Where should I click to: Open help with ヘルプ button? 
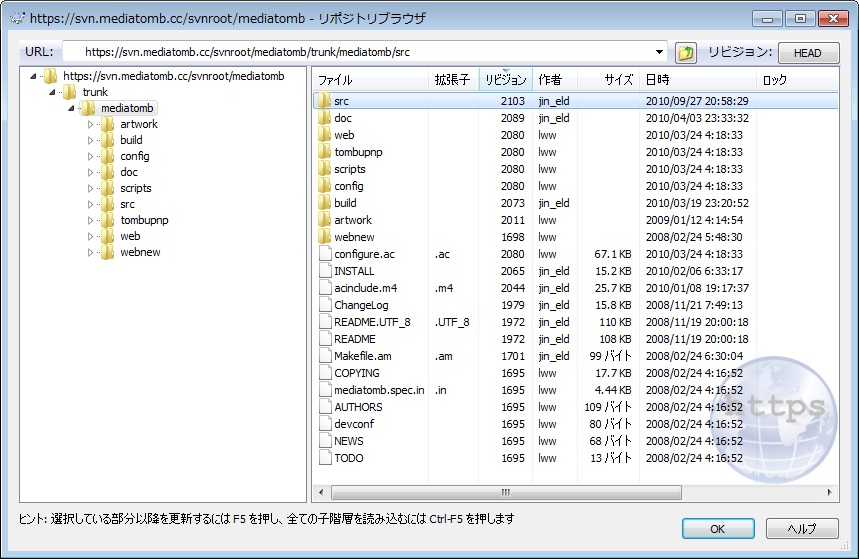click(802, 529)
